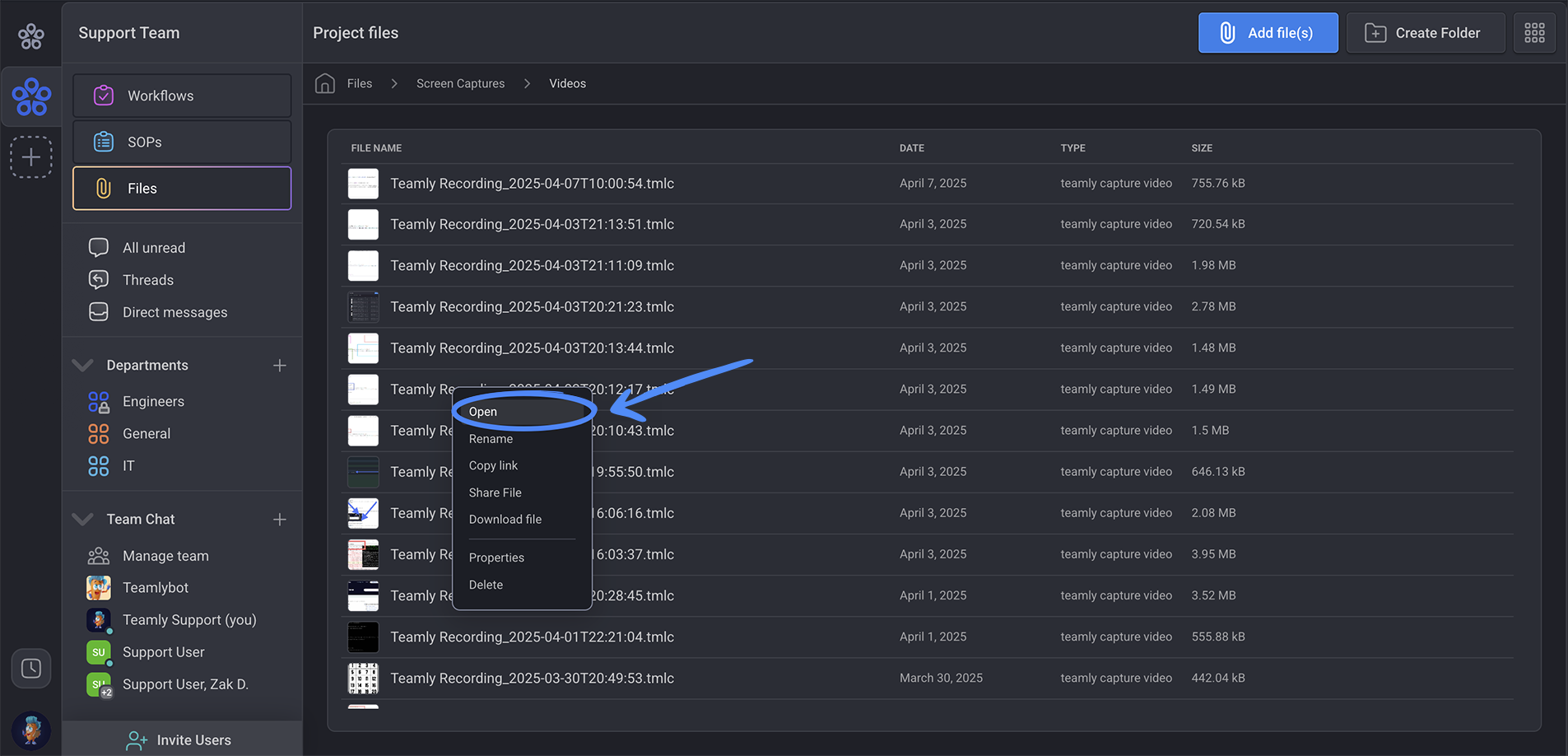Click the Add file(s) button
The image size is (1568, 756).
(1268, 33)
